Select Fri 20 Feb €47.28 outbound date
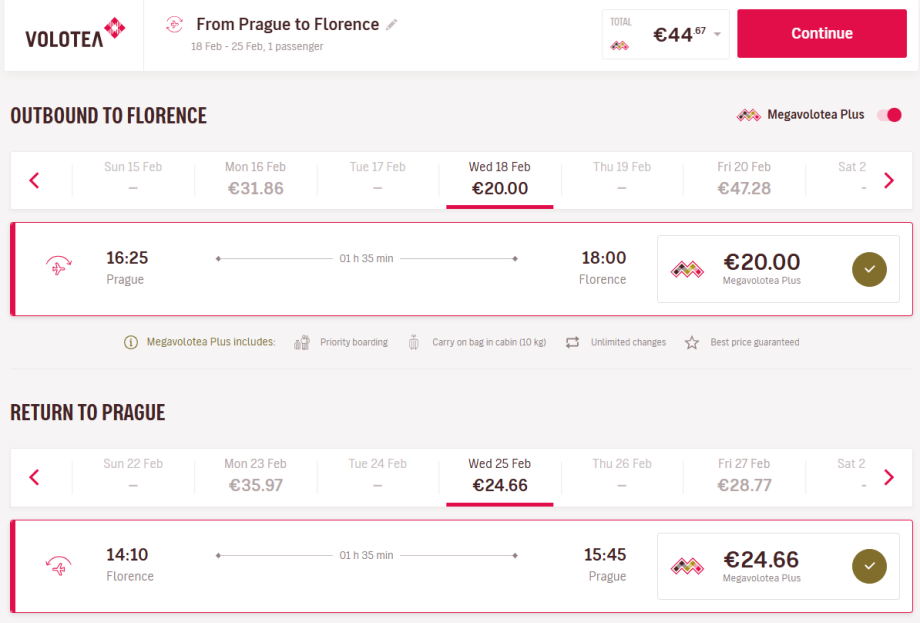Image resolution: width=920 pixels, height=623 pixels. 744,178
